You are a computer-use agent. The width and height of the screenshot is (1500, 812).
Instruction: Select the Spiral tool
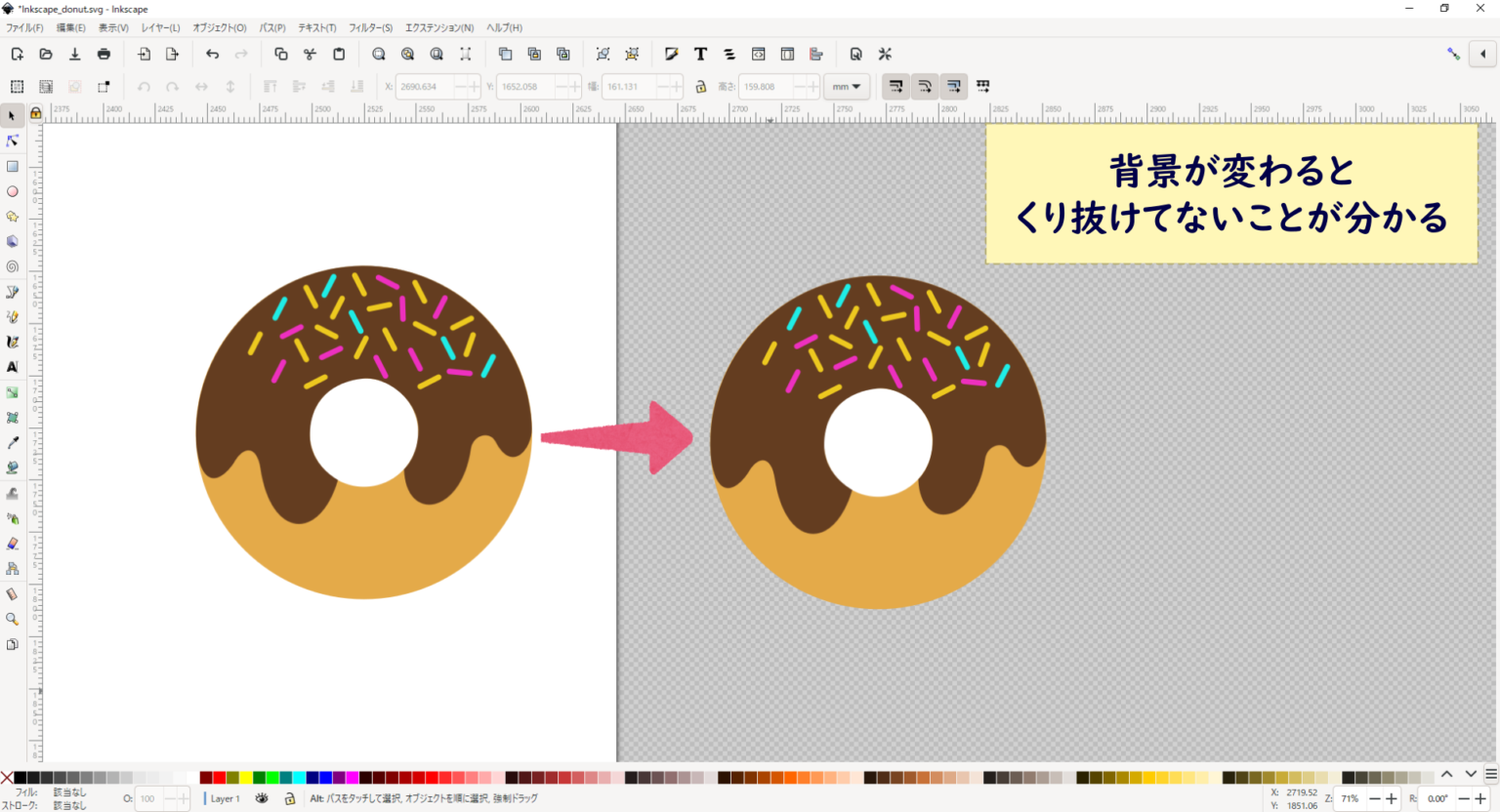[13, 266]
